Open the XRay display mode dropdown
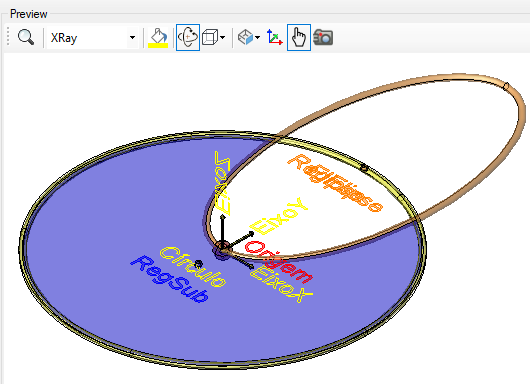Screen dimensions: 530x384 [x=132, y=38]
